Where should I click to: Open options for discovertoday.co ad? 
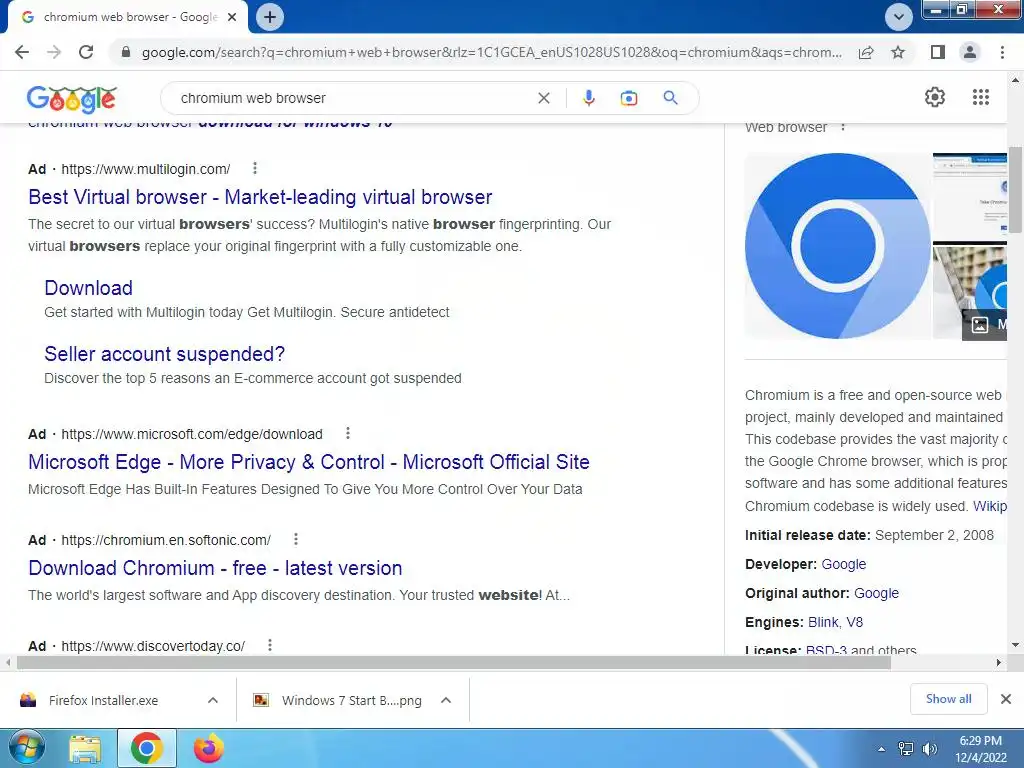(x=270, y=645)
